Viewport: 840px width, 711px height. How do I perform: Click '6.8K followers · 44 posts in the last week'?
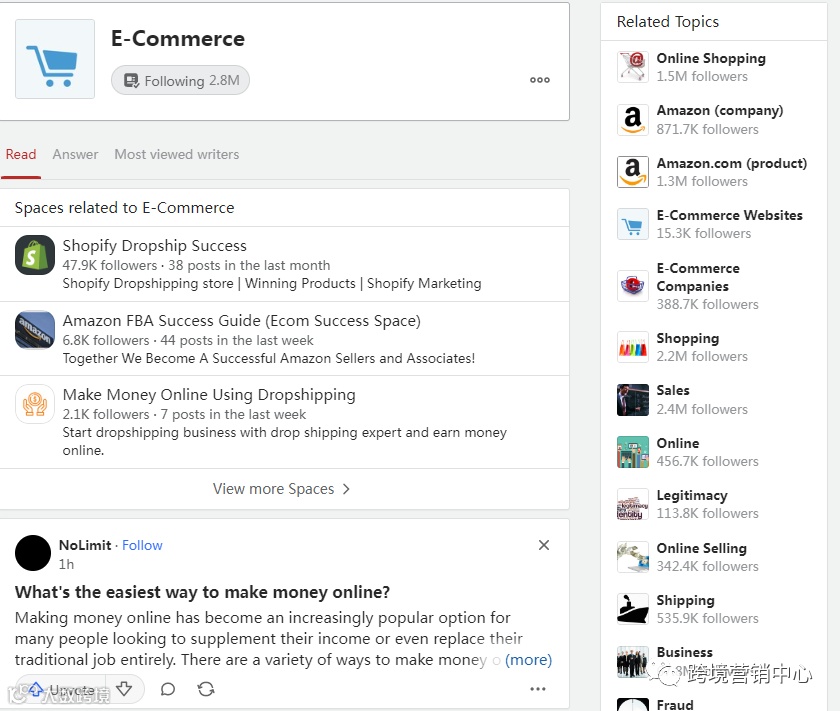coord(188,340)
